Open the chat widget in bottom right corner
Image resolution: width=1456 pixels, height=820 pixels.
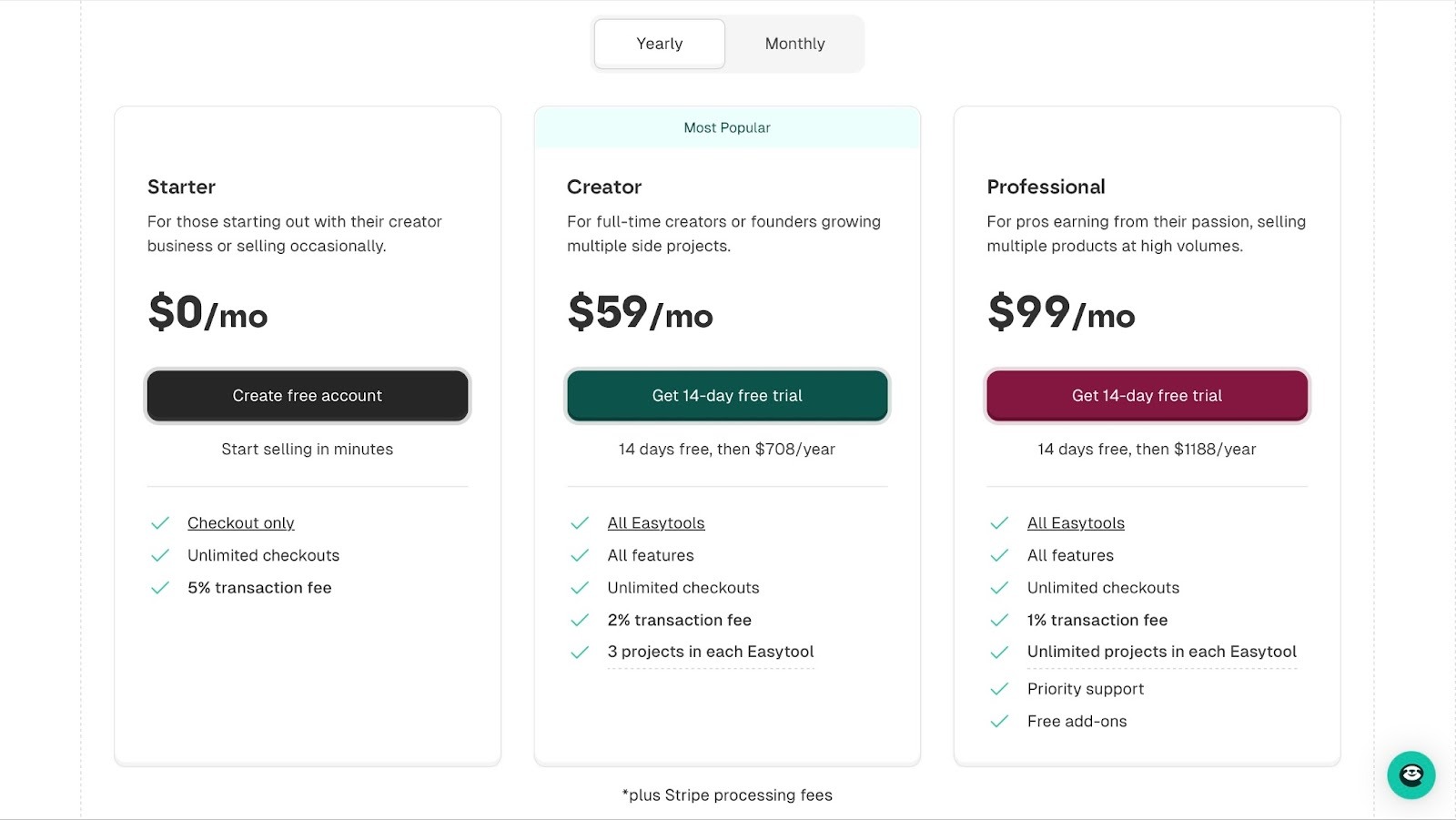[x=1410, y=775]
